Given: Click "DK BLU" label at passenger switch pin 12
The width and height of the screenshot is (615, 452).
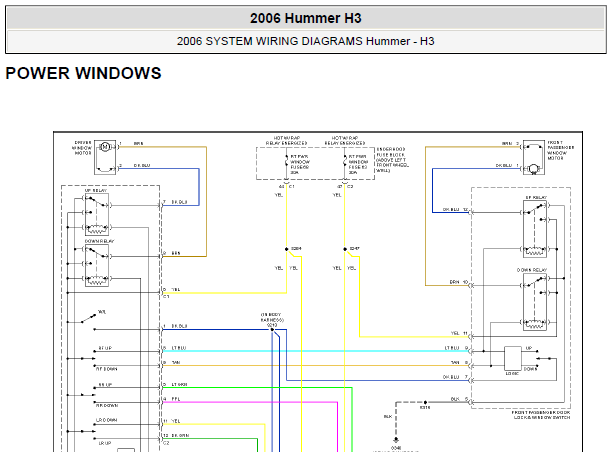Looking at the screenshot, I should pos(451,209).
